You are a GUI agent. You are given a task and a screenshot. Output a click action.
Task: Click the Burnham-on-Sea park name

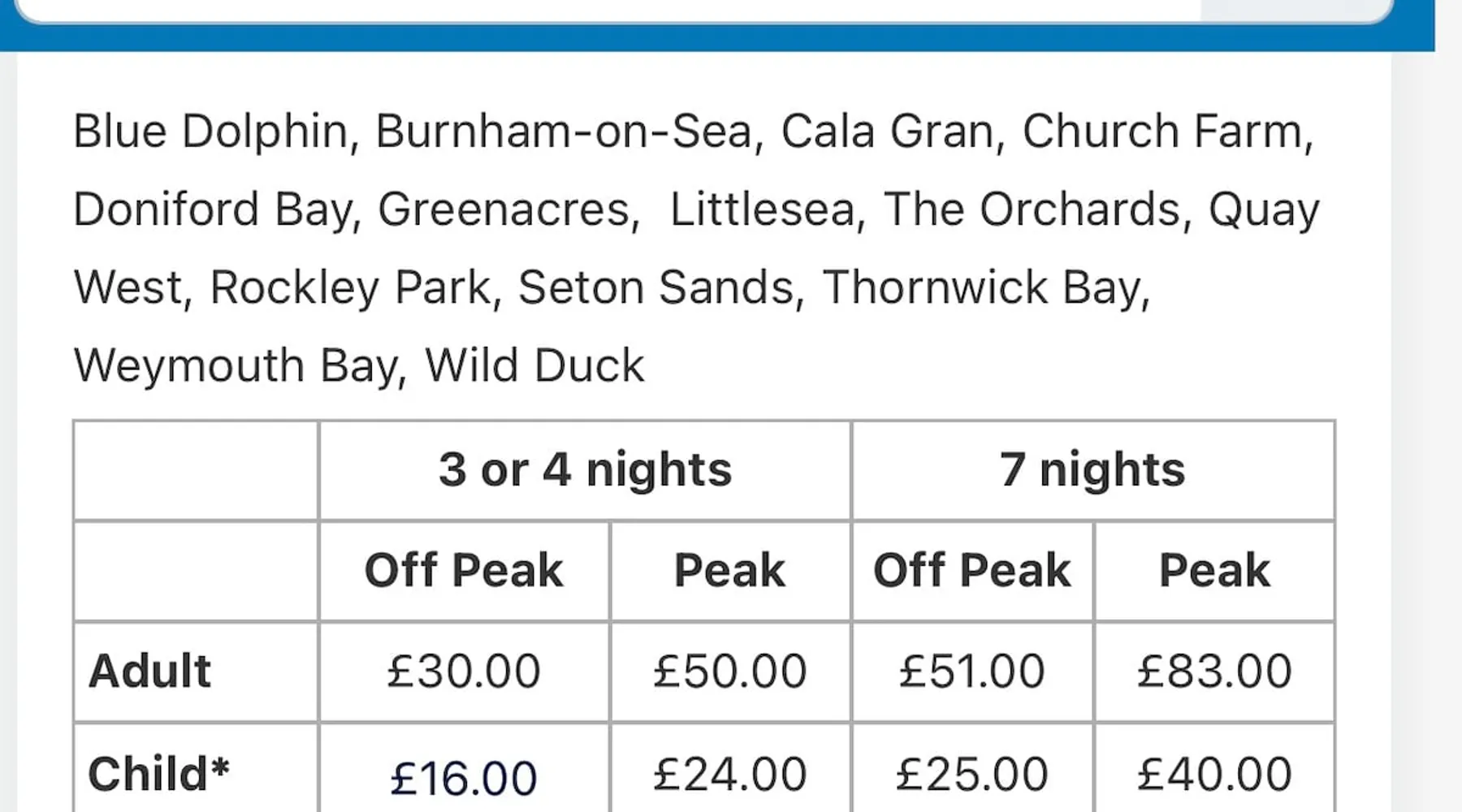point(565,132)
